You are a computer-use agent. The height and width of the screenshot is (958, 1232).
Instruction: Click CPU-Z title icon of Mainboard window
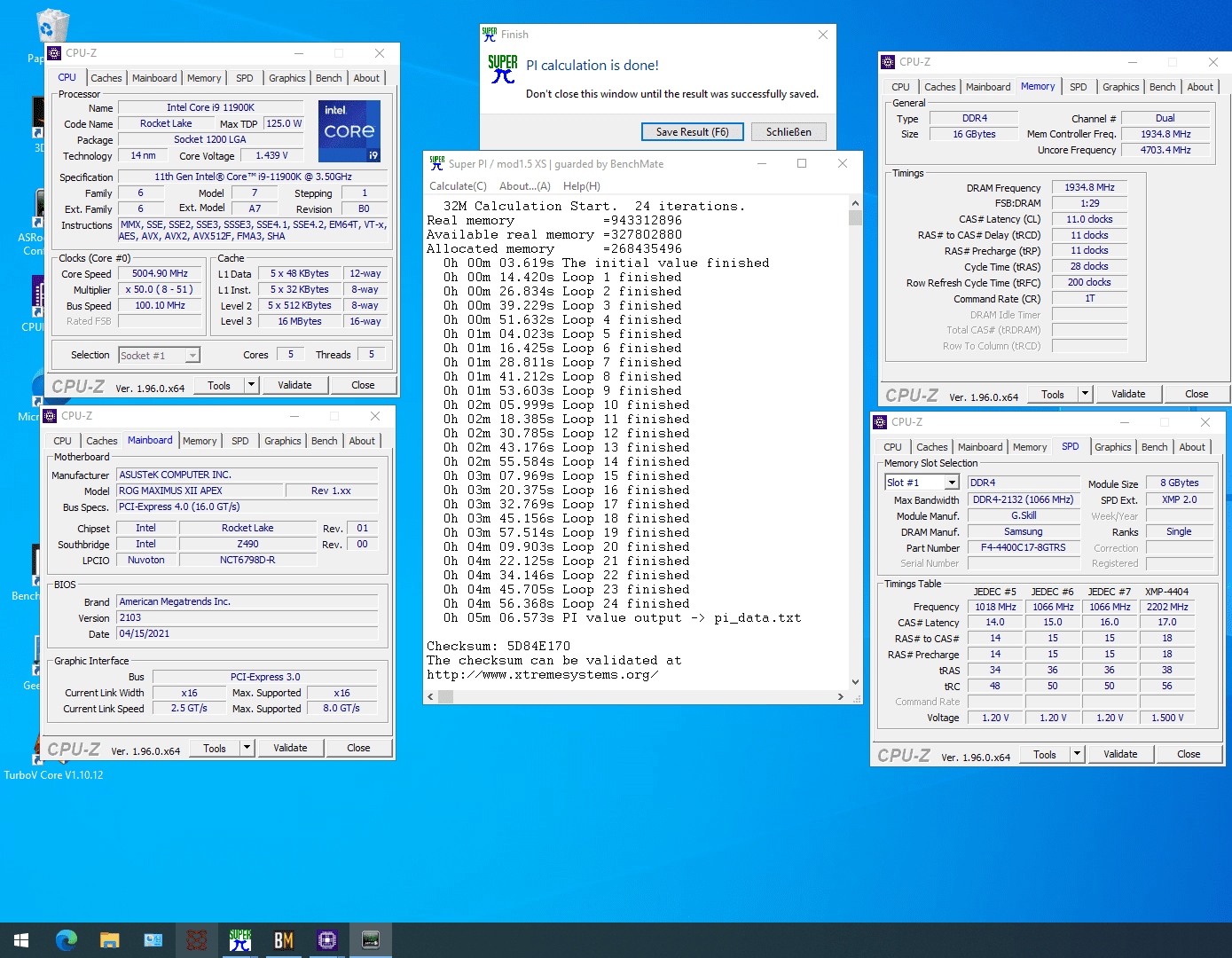(50, 416)
